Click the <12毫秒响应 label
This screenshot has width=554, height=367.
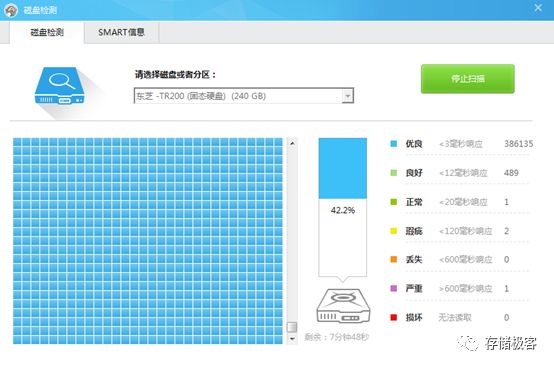pyautogui.click(x=463, y=173)
